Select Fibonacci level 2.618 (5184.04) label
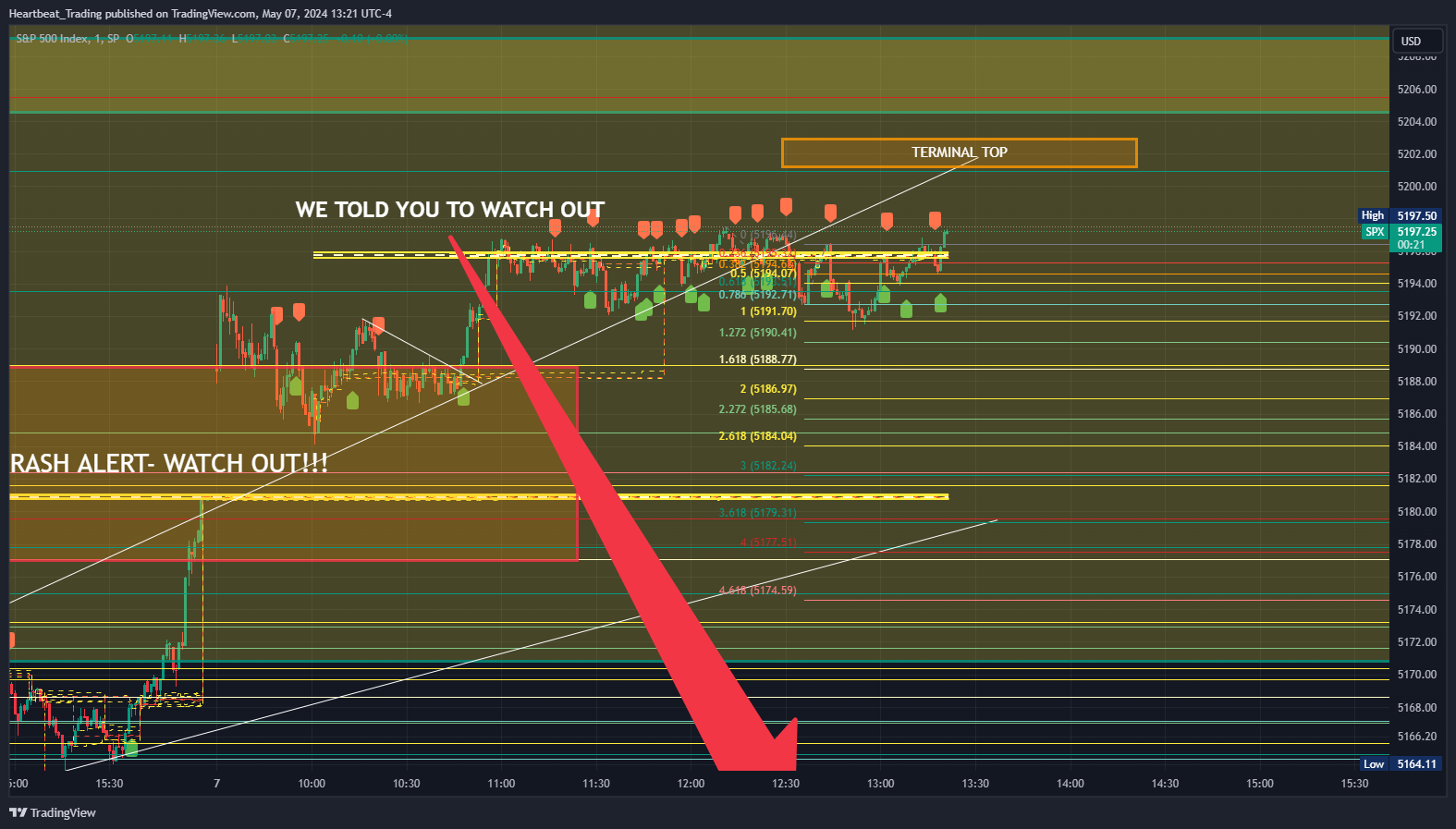1456x829 pixels. (x=757, y=436)
